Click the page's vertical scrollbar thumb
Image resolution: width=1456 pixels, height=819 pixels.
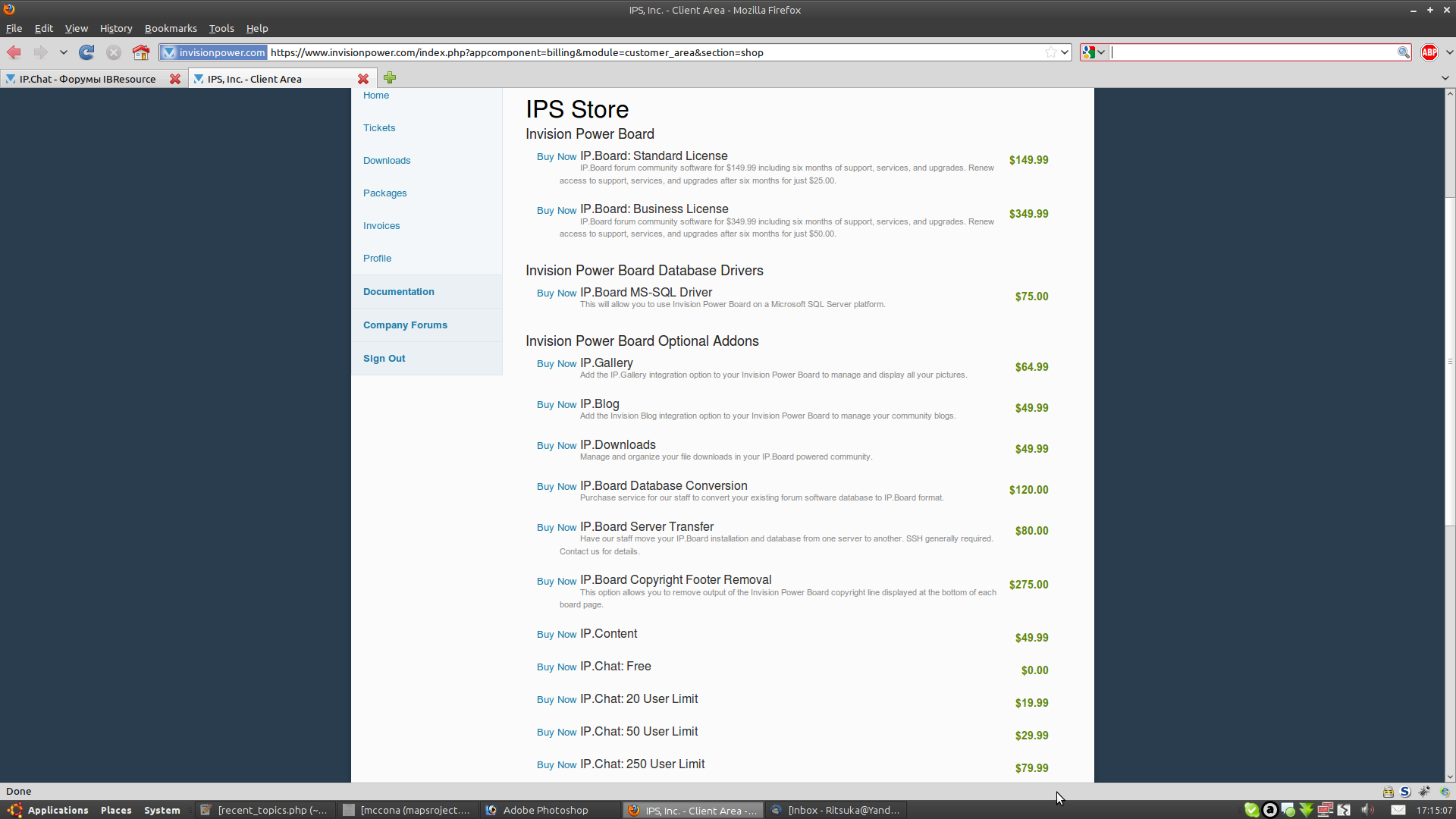coord(1450,361)
